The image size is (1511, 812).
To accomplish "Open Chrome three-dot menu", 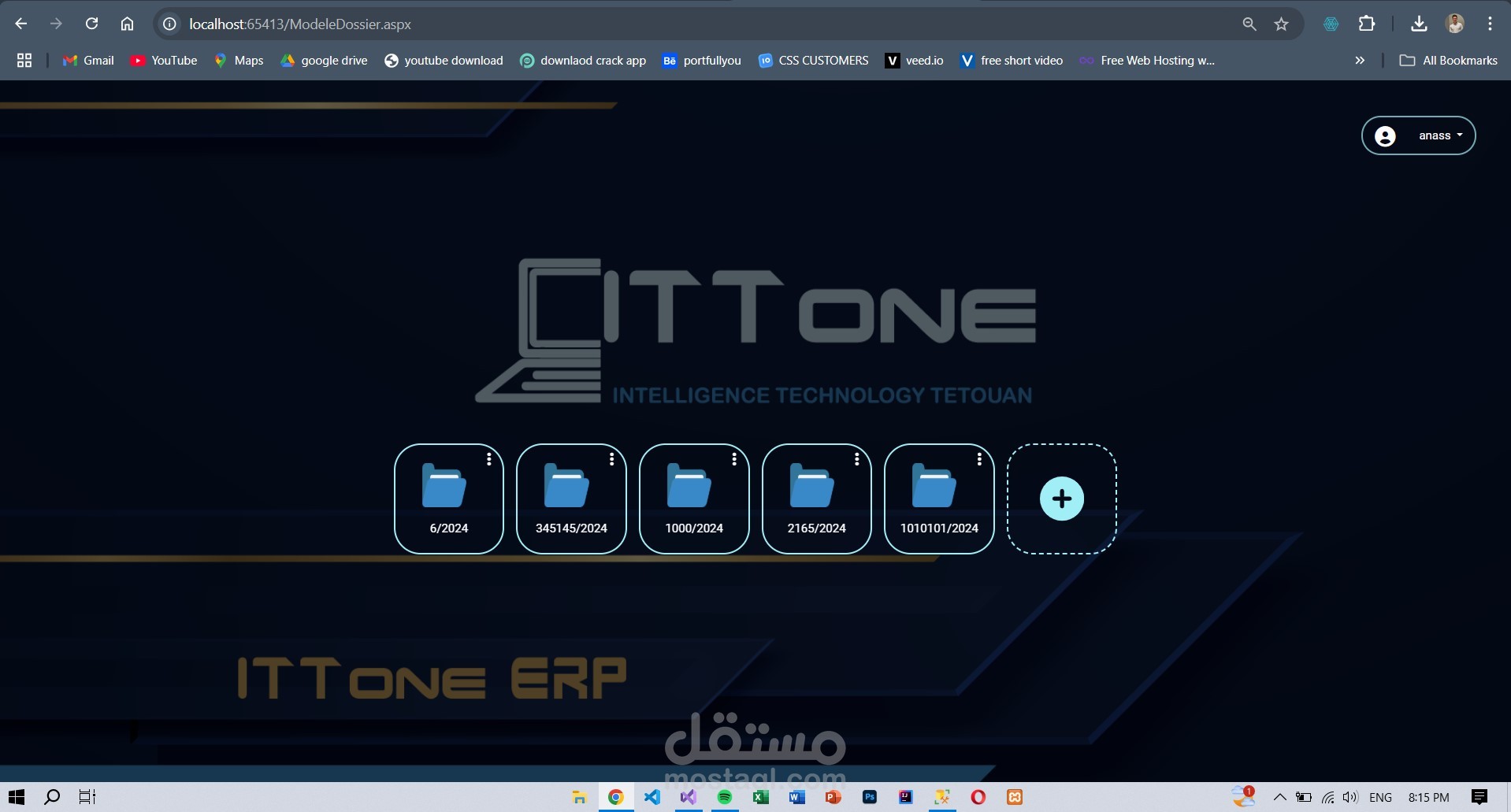I will 1490,24.
